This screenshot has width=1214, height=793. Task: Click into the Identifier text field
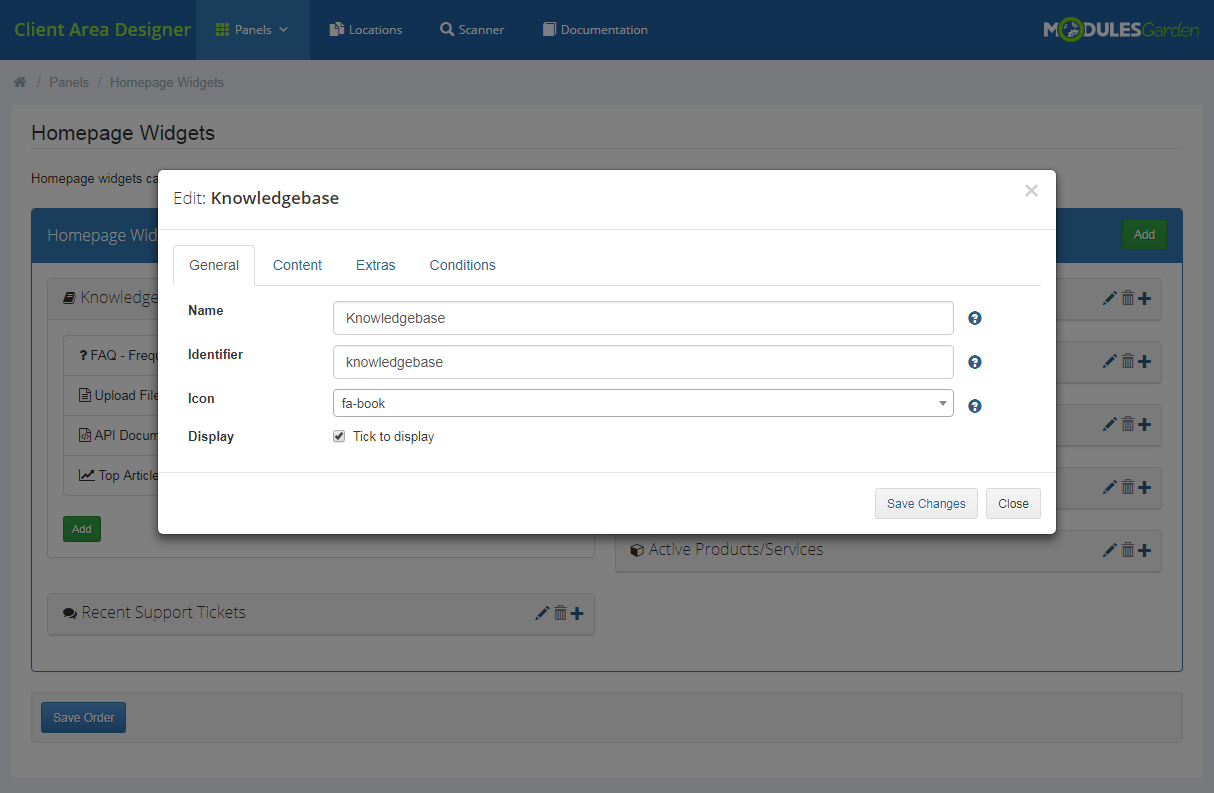[x=642, y=362]
